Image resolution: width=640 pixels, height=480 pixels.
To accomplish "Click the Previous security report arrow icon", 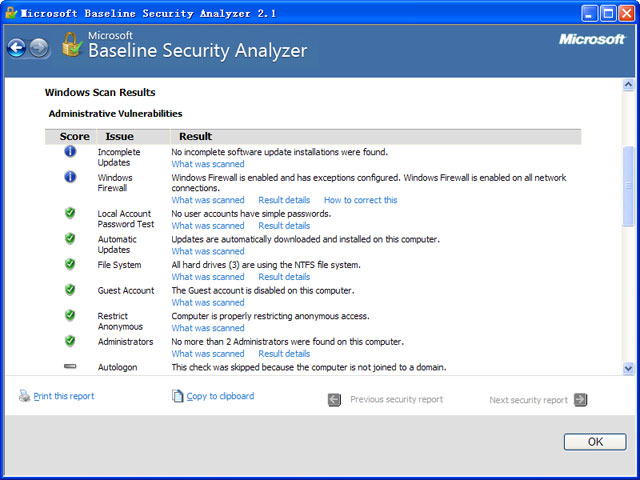I will (334, 400).
